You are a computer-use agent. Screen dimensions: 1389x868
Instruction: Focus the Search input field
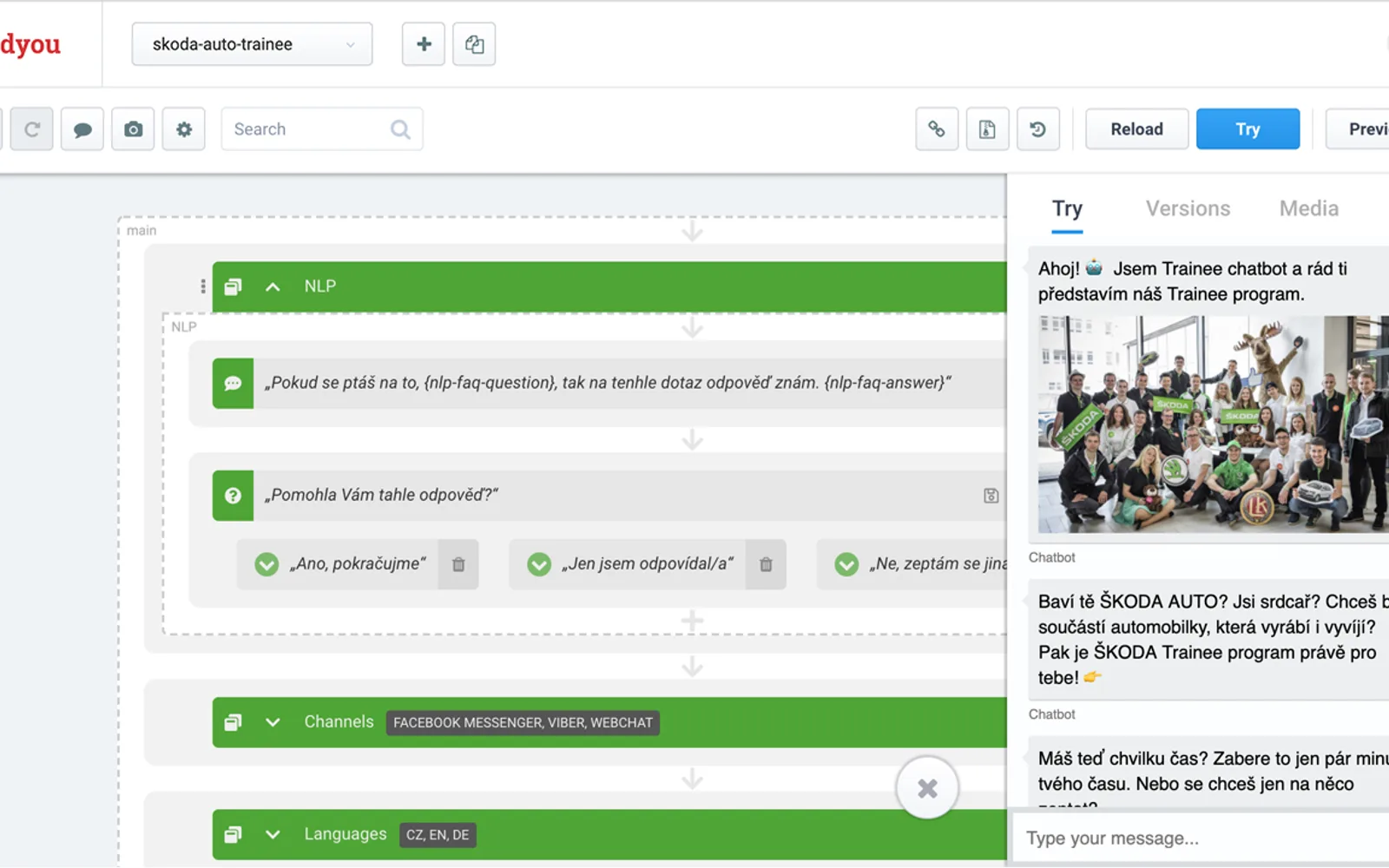pyautogui.click(x=322, y=129)
